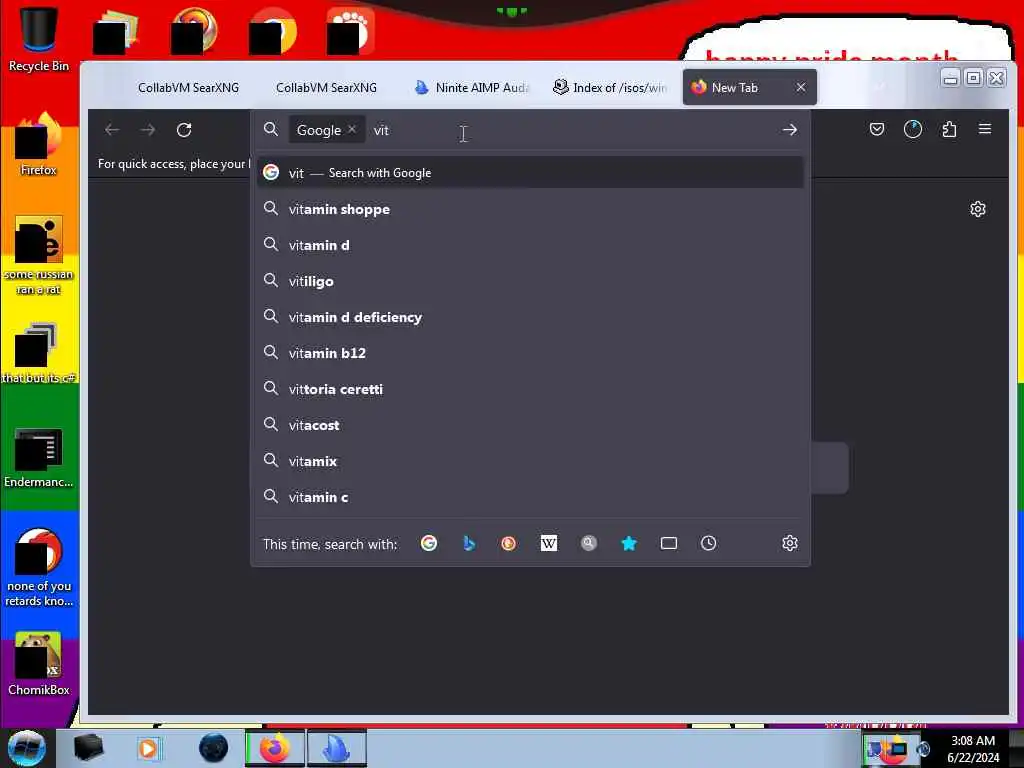Select the 'vitamin d' suggestion

[x=530, y=245]
